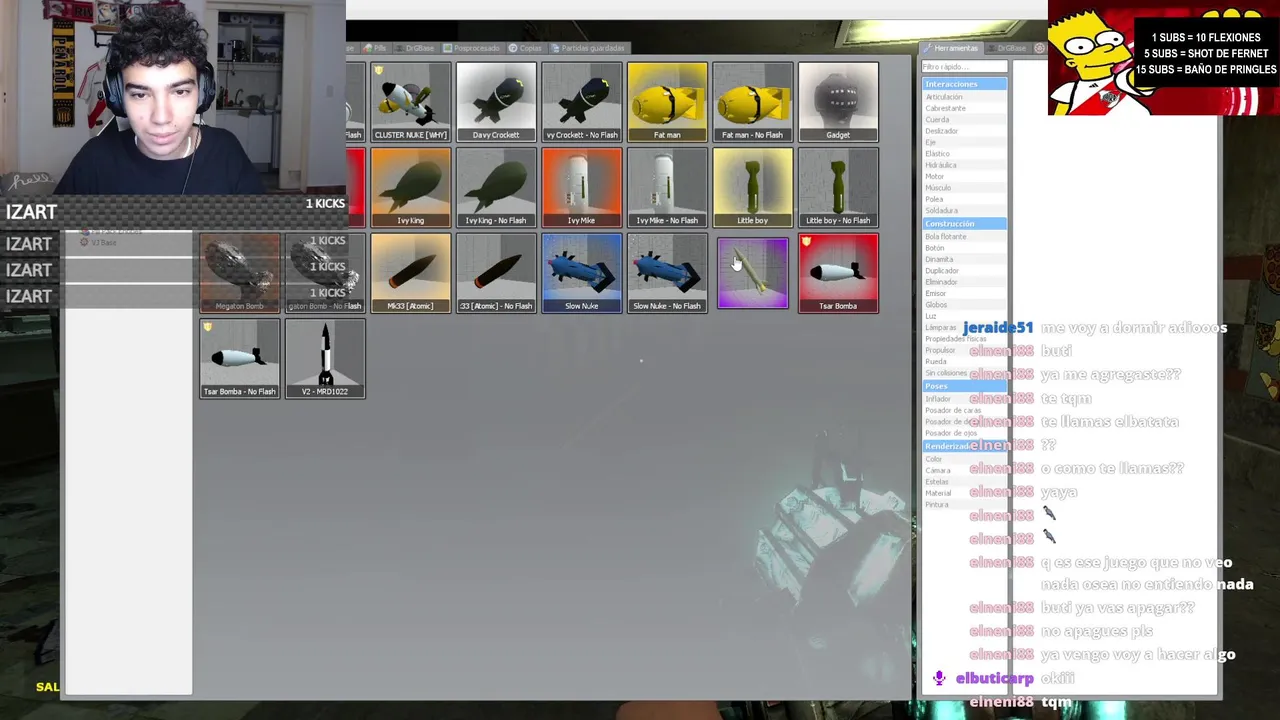Select the Duplicador tool
1280x720 pixels.
tap(942, 271)
